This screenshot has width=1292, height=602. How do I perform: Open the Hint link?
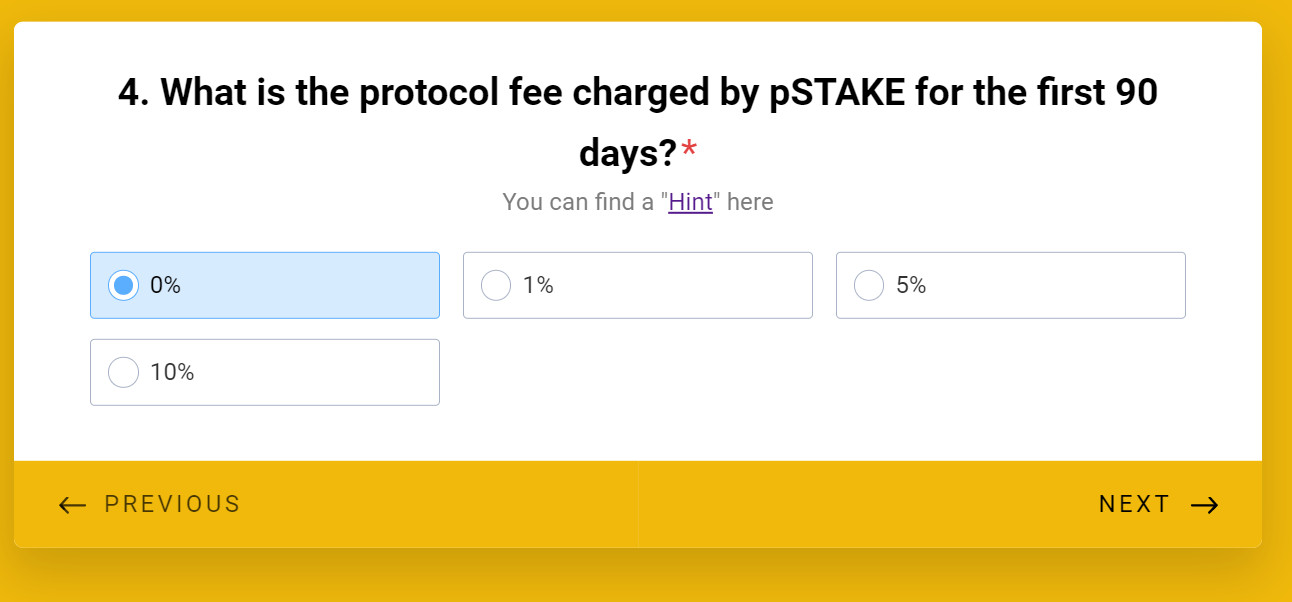click(x=690, y=202)
